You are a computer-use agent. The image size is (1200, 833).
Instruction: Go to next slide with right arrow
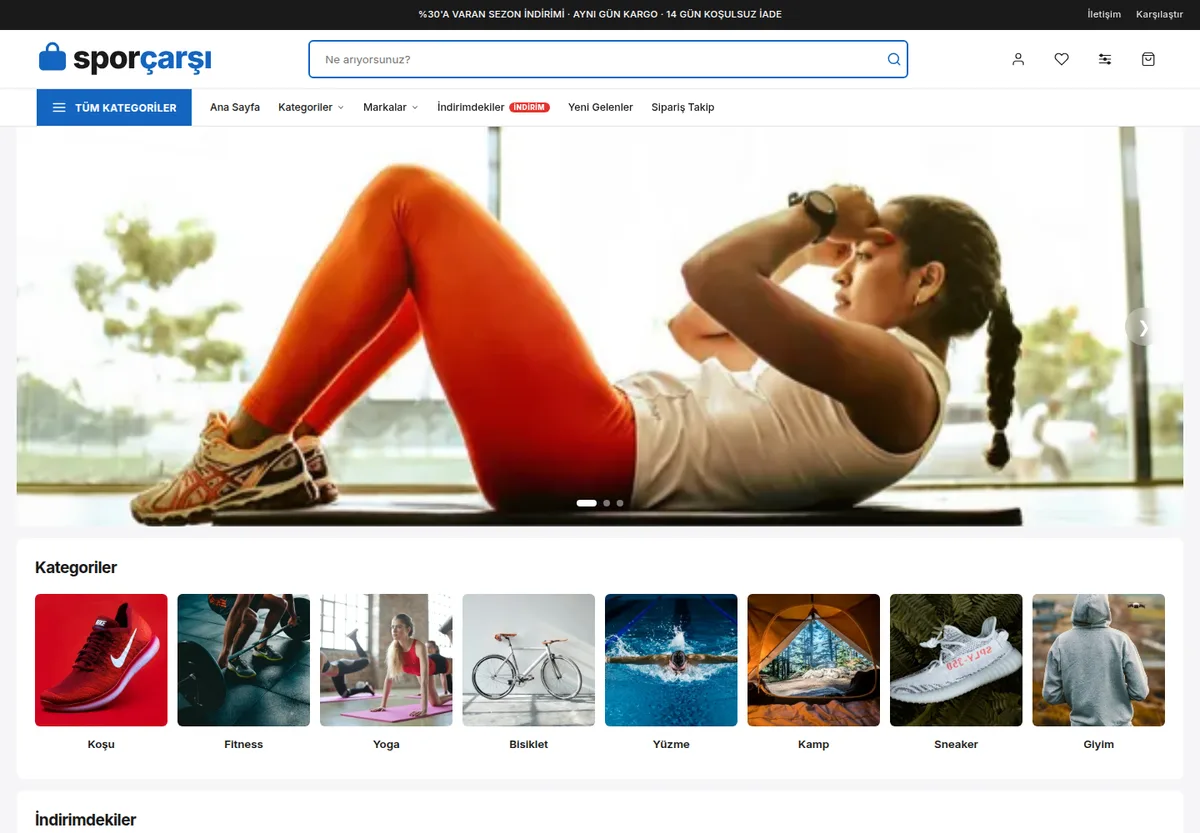pyautogui.click(x=1142, y=327)
